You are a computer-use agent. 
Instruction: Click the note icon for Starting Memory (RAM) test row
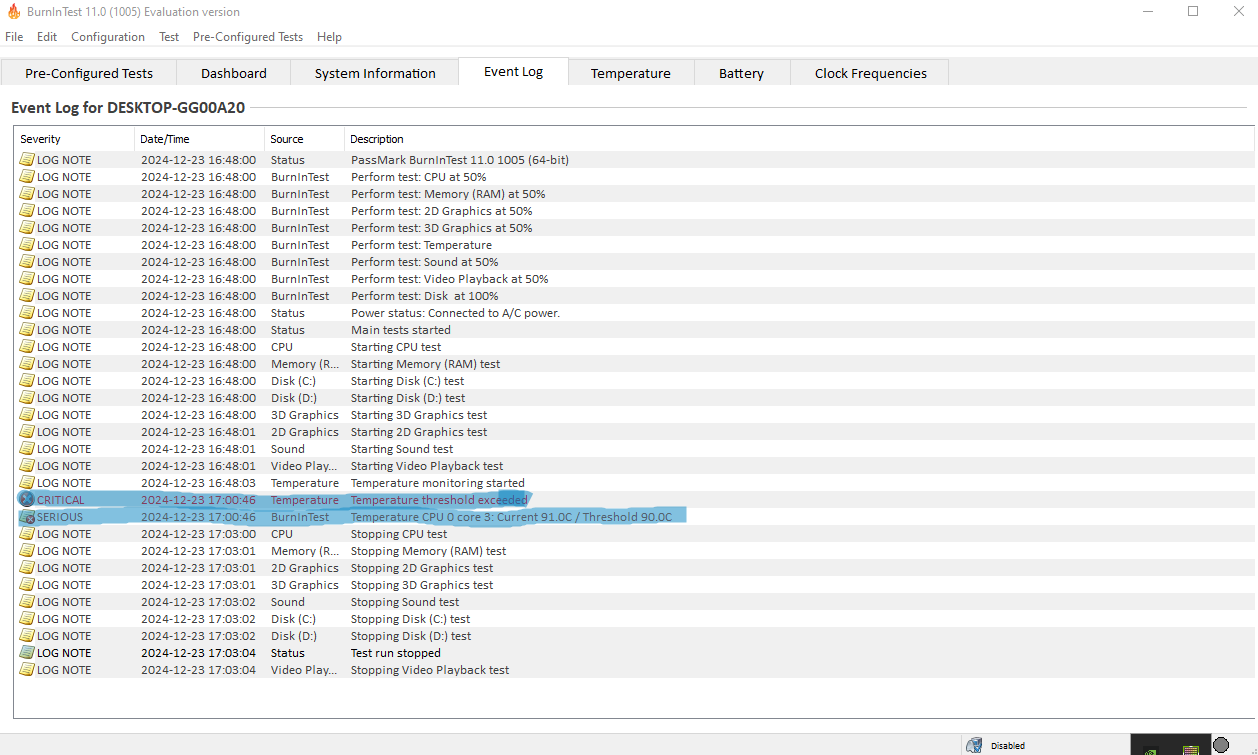coord(27,364)
